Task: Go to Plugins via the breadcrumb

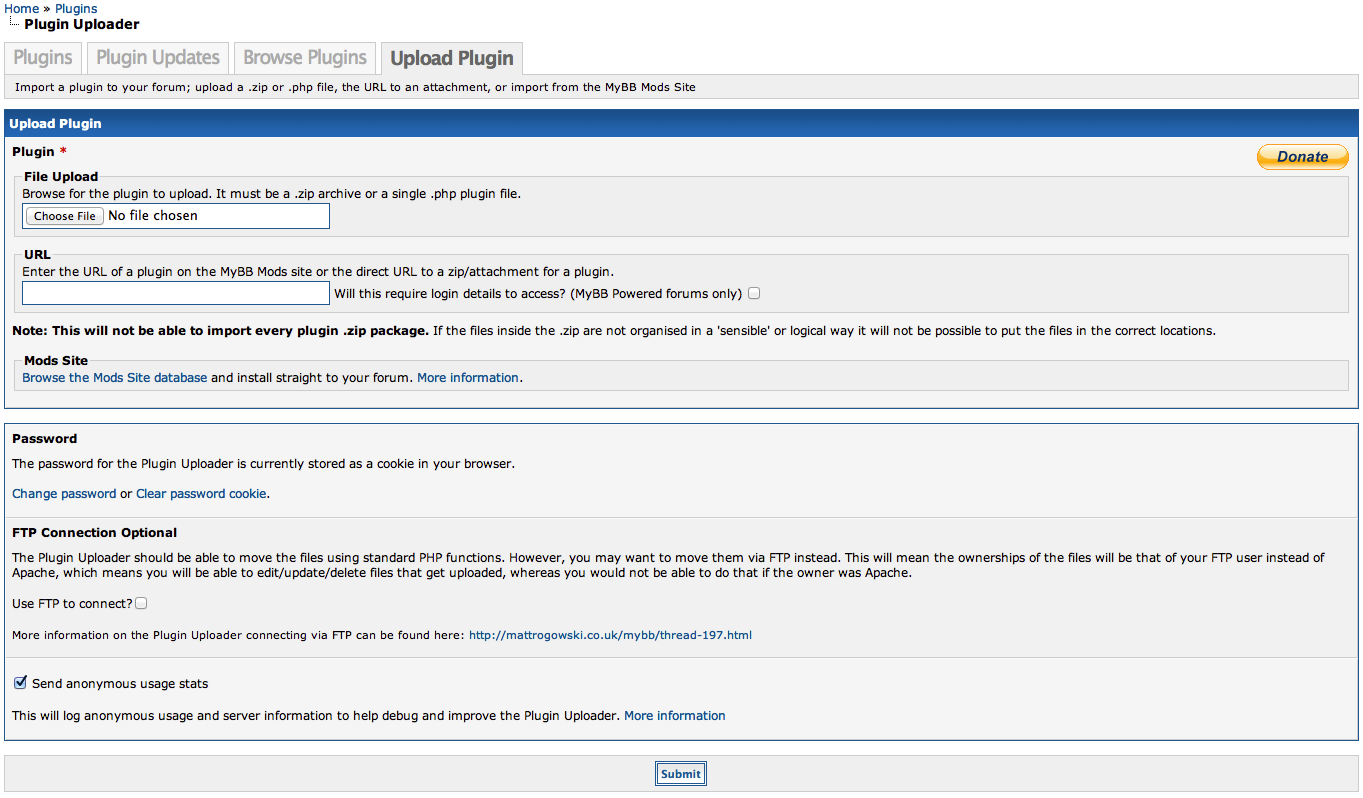Action: pyautogui.click(x=76, y=9)
